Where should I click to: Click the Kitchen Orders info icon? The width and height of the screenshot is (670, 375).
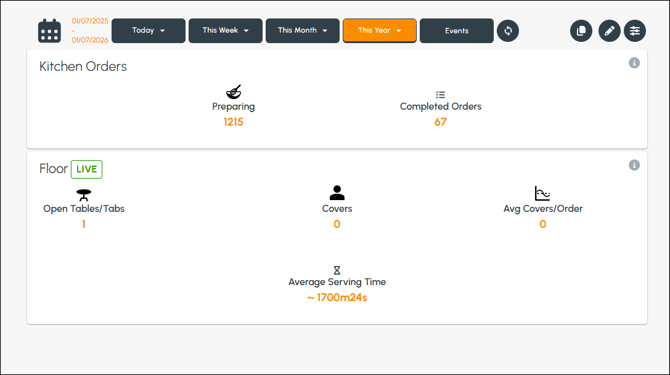(x=634, y=63)
